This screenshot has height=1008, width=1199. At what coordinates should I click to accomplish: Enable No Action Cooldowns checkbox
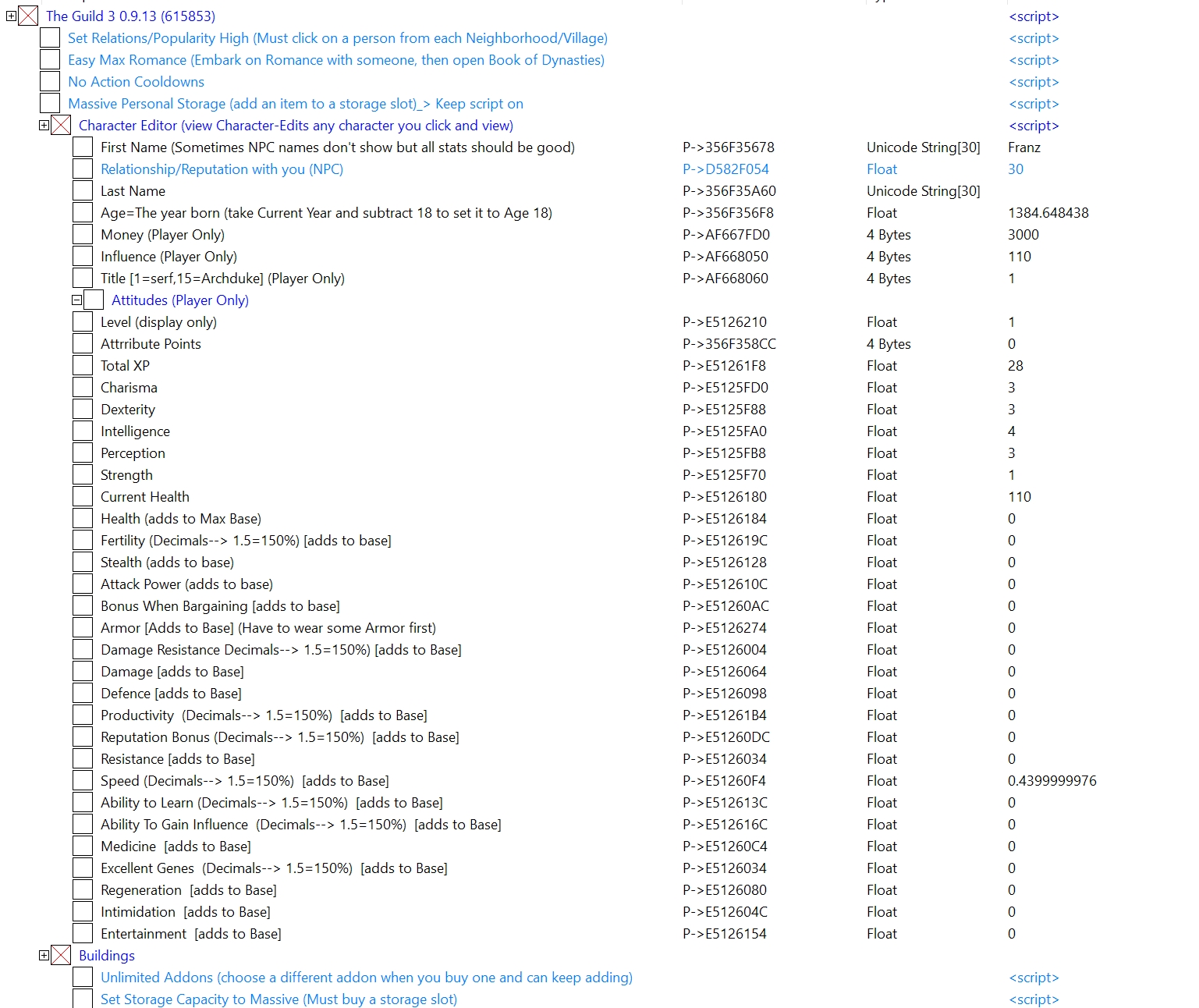[50, 81]
